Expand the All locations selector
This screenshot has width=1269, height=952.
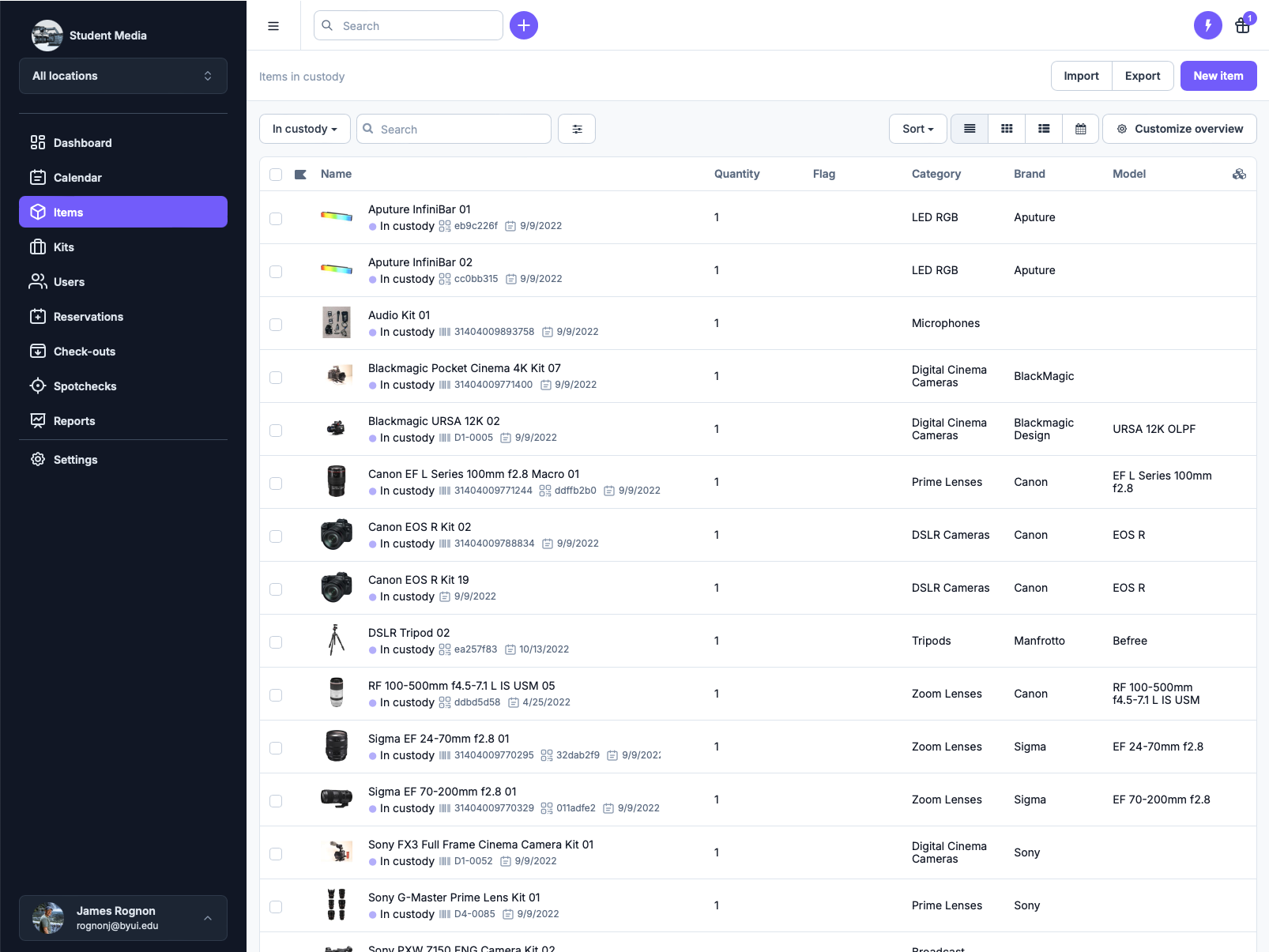click(123, 76)
